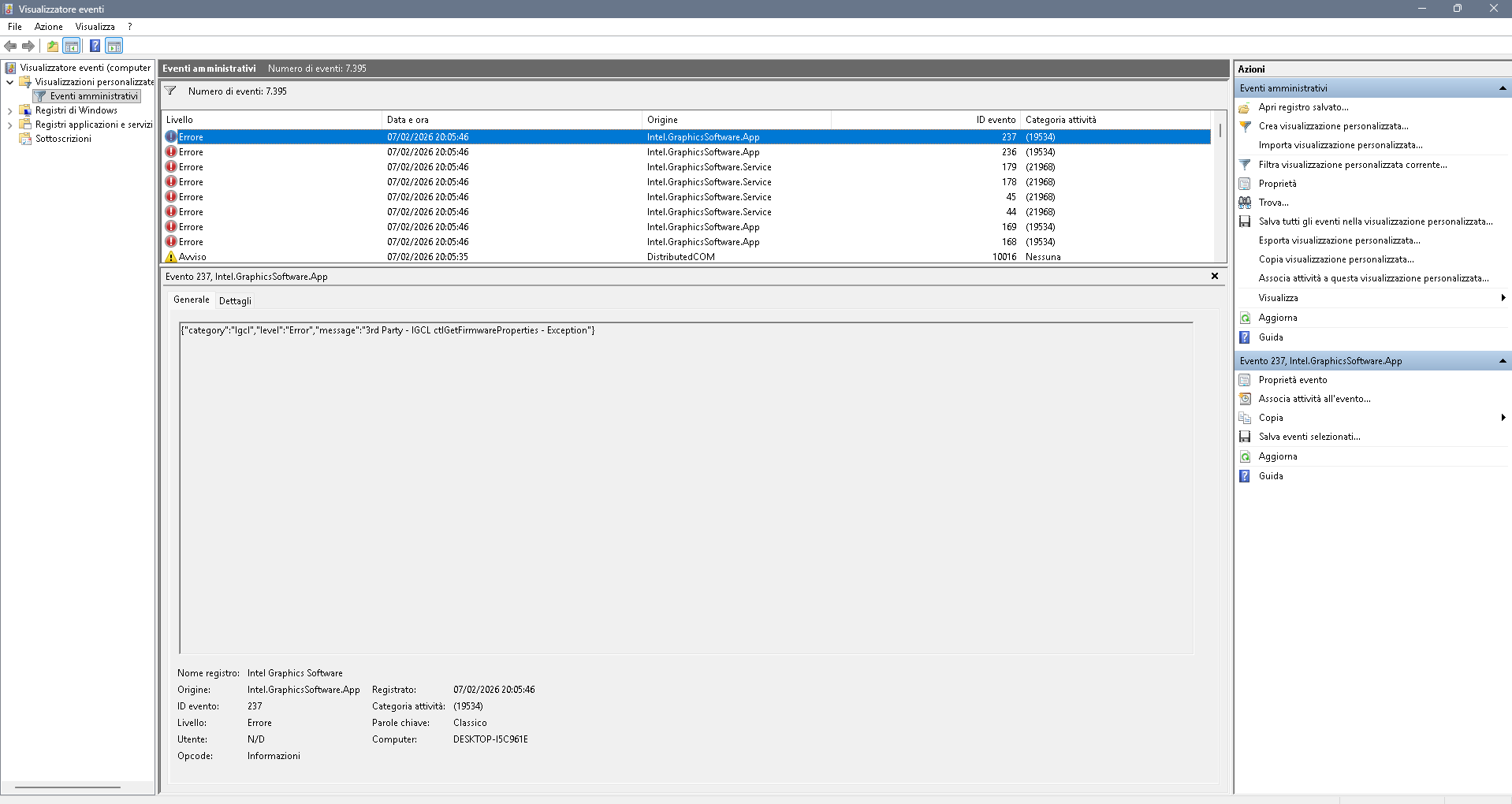Image resolution: width=1512 pixels, height=804 pixels.
Task: Click Crea visualizzazione personalizzata action
Action: coord(1333,126)
